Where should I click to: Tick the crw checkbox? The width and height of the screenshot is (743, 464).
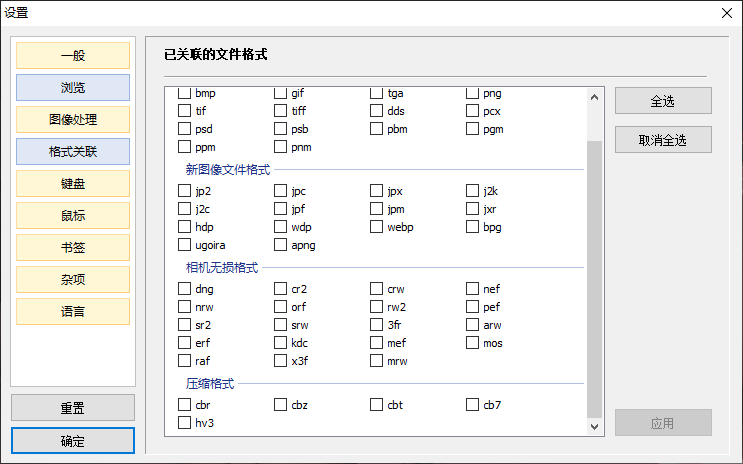pos(376,289)
